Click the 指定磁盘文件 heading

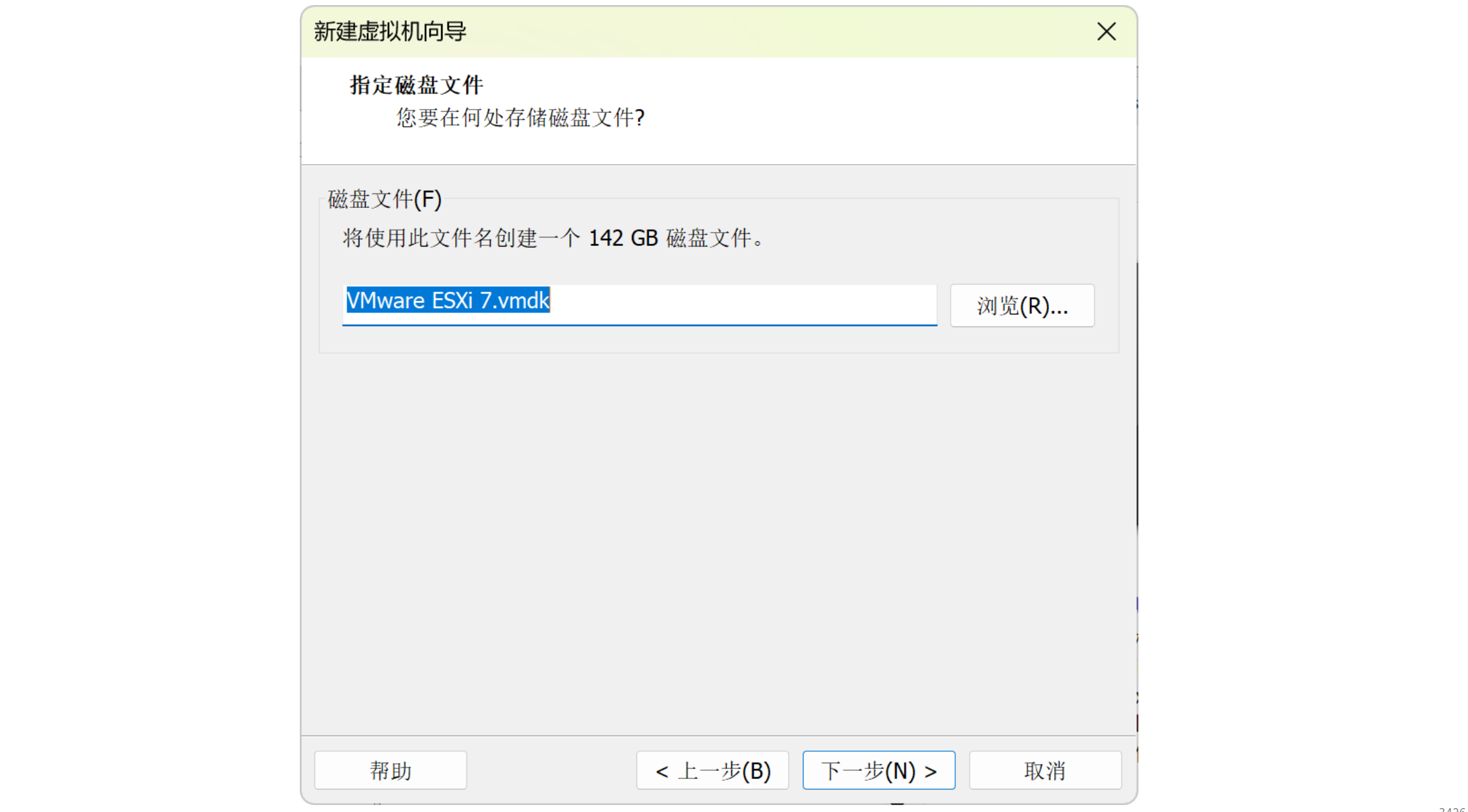coord(416,85)
